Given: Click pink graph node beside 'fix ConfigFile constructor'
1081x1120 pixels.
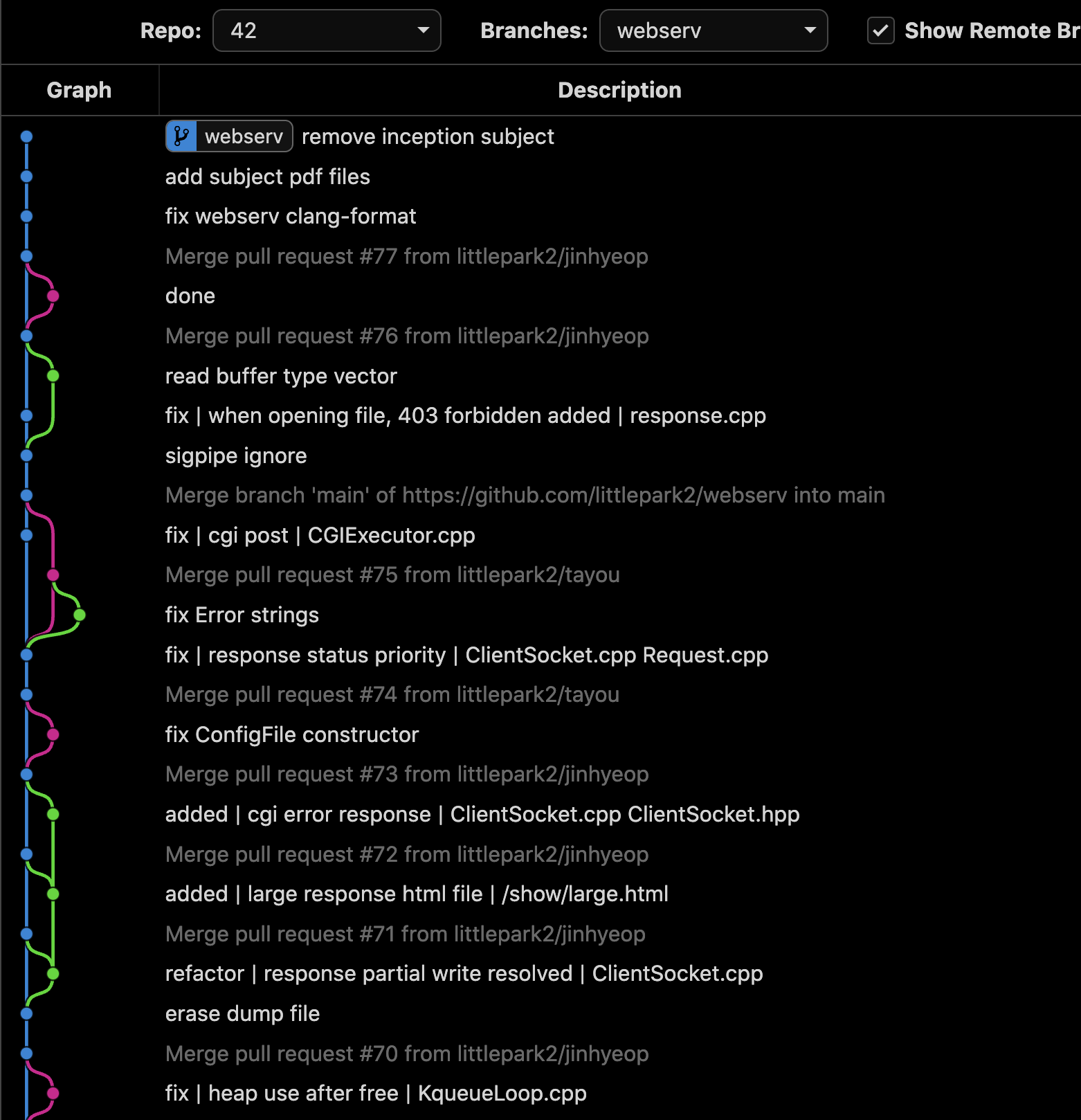Looking at the screenshot, I should coord(53,734).
